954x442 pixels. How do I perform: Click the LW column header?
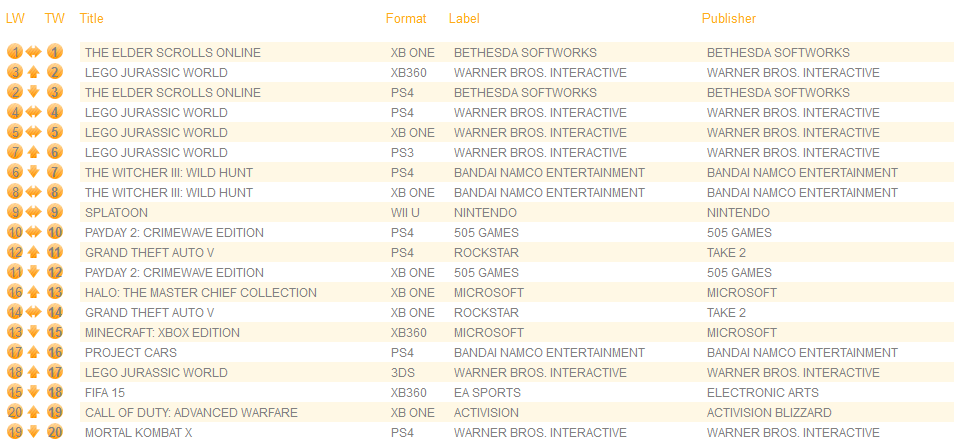coord(15,18)
